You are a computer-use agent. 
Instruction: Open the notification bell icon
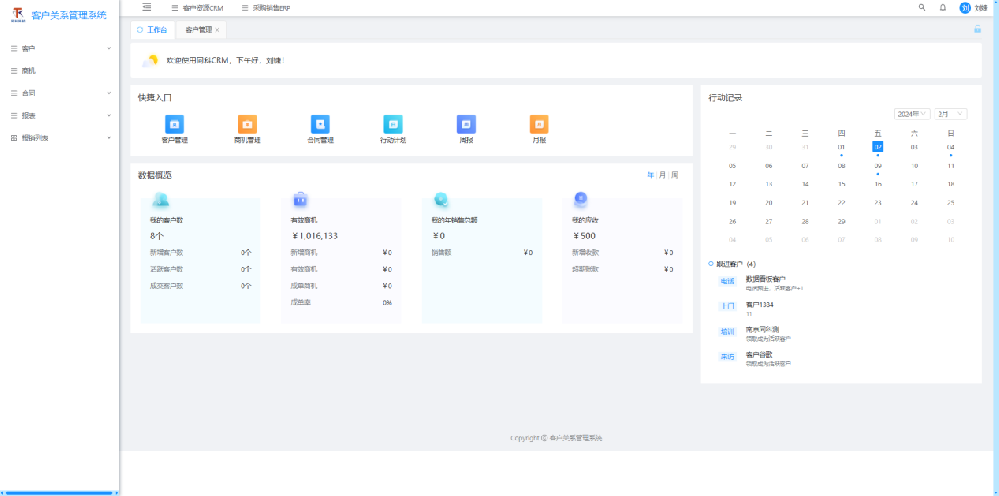(942, 7)
